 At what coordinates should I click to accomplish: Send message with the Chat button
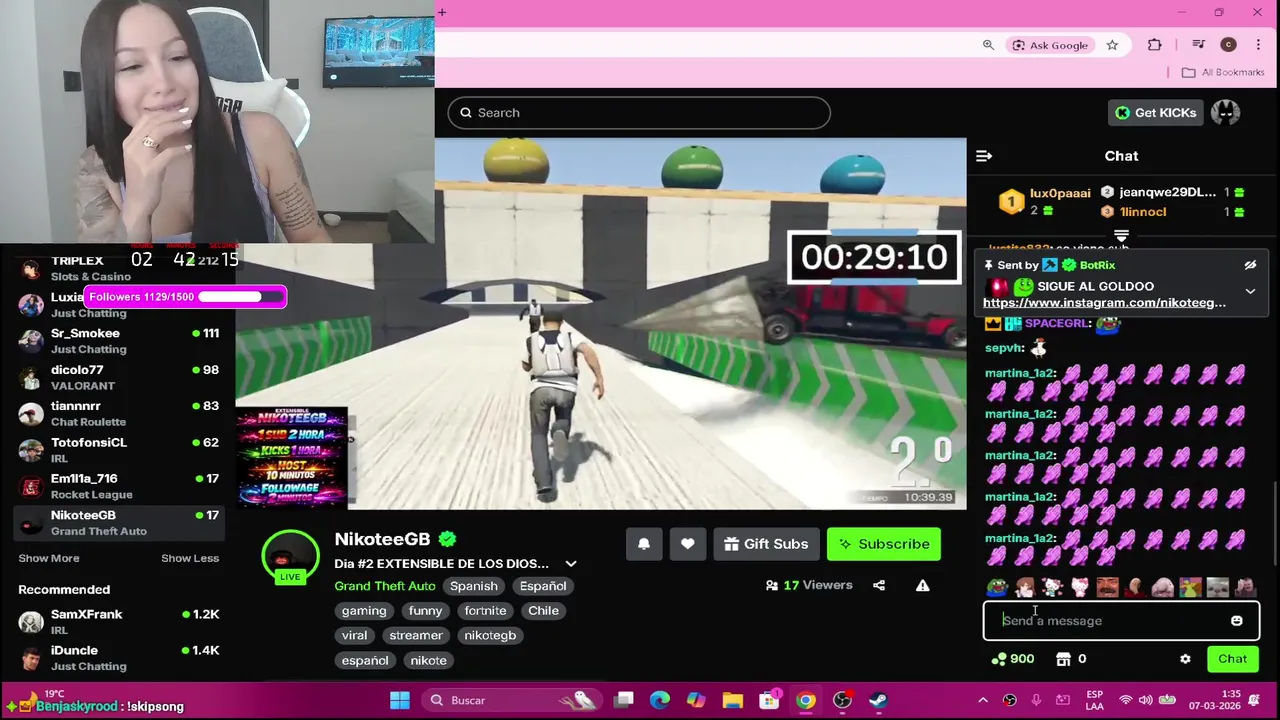[x=1232, y=659]
